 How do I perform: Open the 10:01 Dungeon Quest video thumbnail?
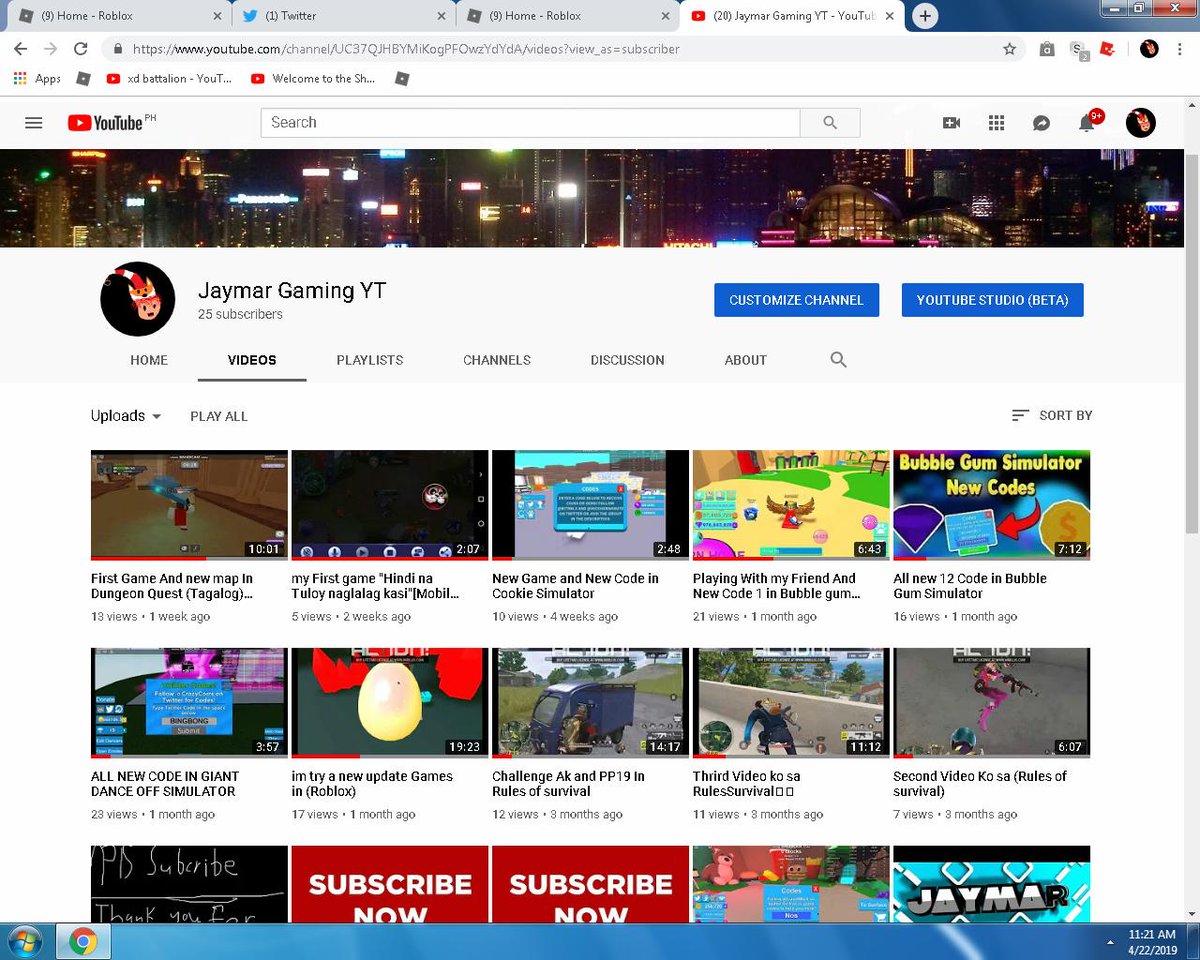click(x=189, y=505)
